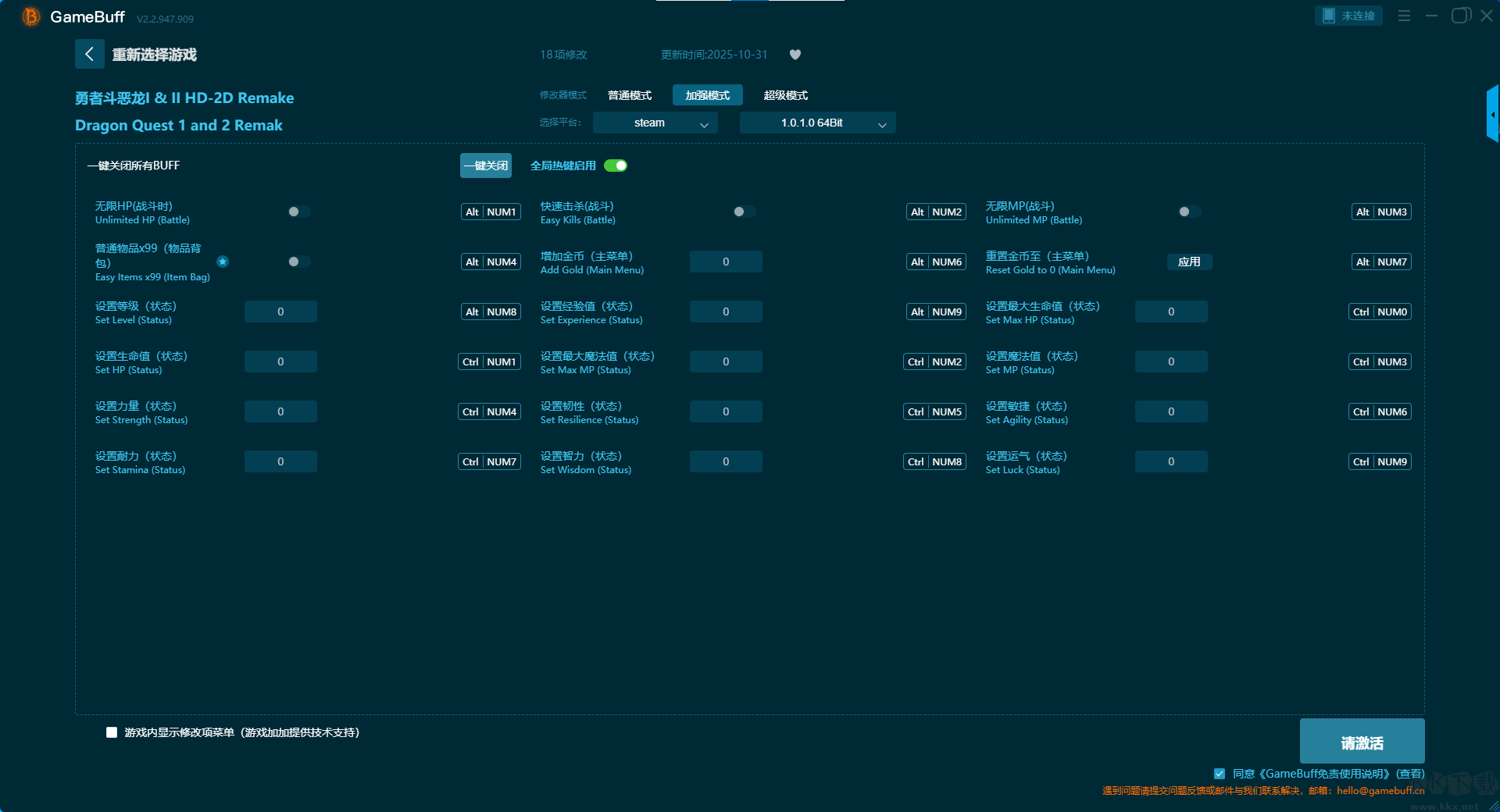Click the Add Gold value field
Screen dimensions: 1500x812
pos(726,262)
